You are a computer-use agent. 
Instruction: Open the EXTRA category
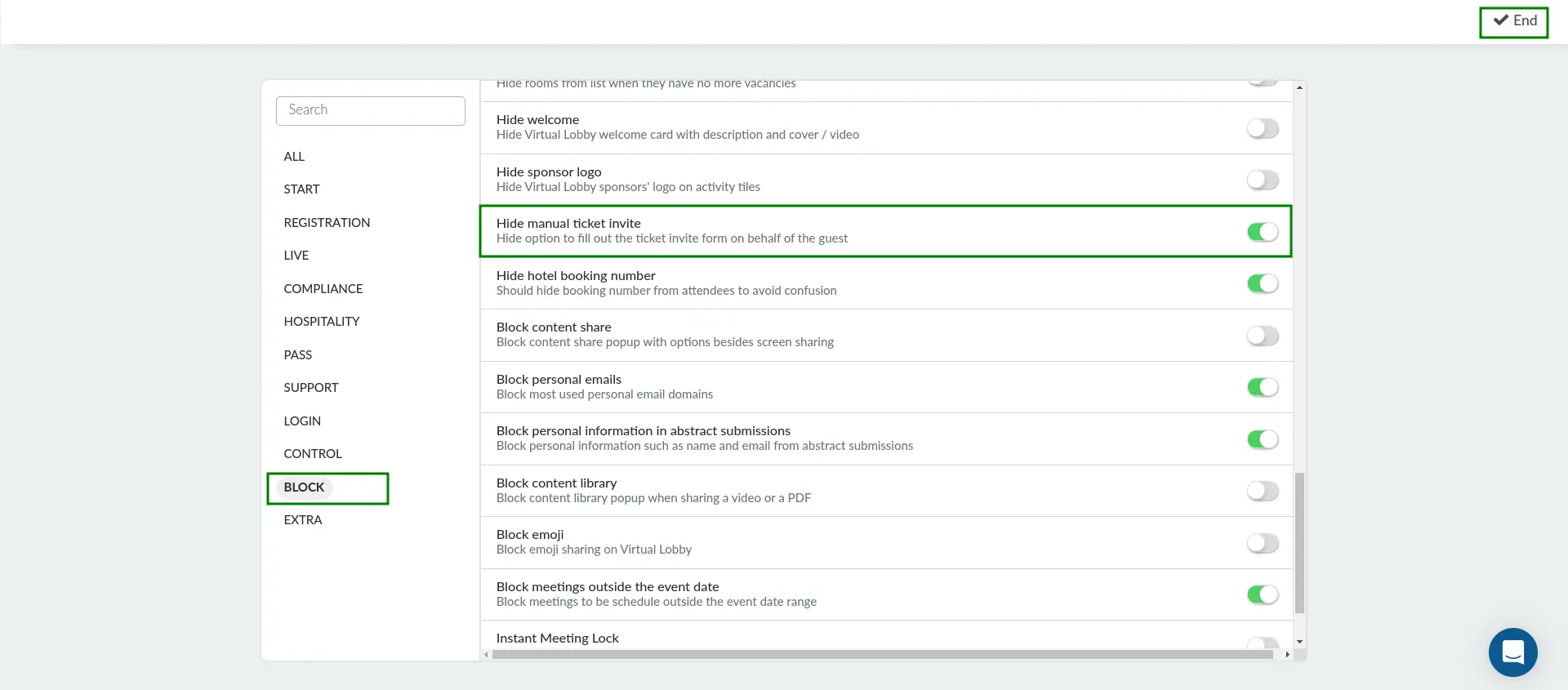point(303,520)
